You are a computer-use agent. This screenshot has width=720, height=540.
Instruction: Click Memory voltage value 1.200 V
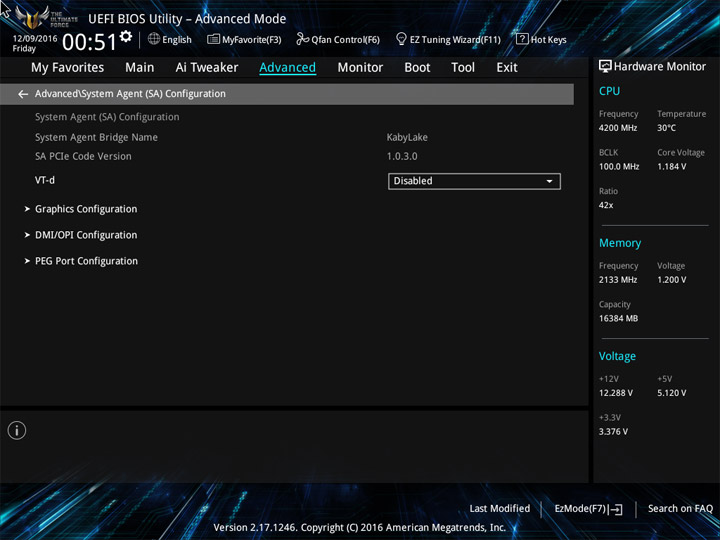pyautogui.click(x=671, y=280)
